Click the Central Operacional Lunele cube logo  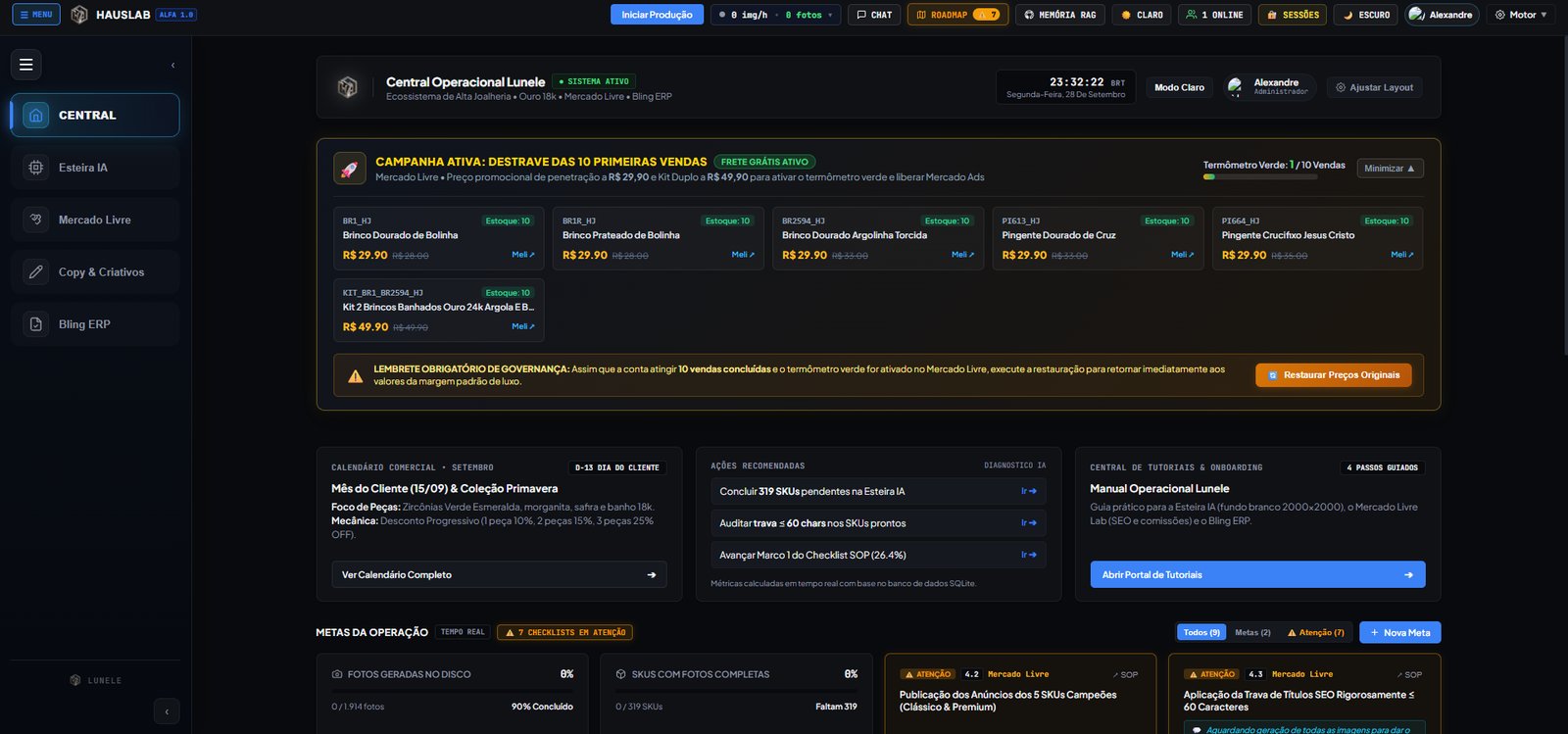click(x=347, y=87)
